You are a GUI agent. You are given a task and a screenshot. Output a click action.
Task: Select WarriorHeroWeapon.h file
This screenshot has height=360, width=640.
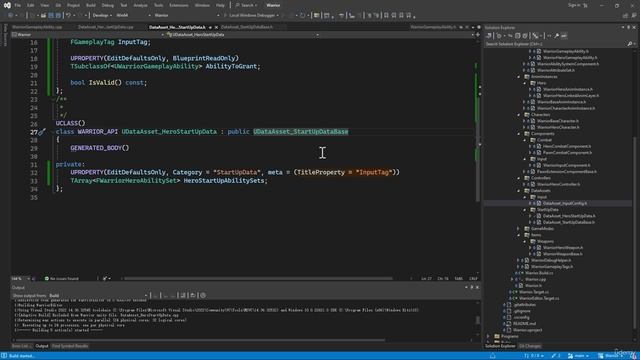point(563,248)
